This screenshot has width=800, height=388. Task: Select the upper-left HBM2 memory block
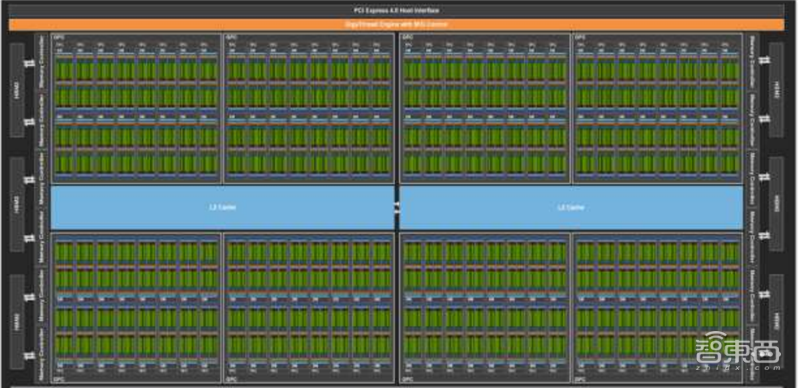pyautogui.click(x=17, y=90)
